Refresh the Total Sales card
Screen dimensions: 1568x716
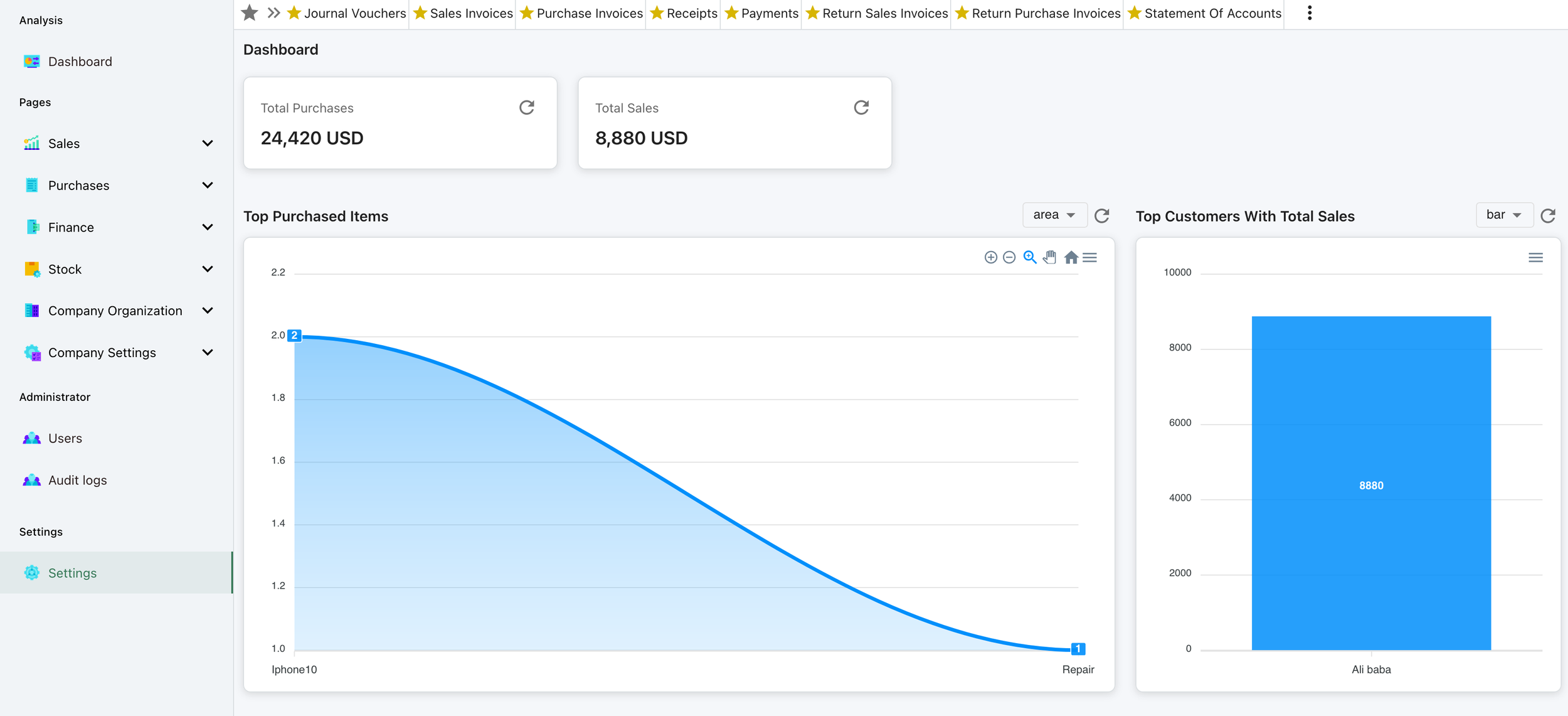point(861,107)
